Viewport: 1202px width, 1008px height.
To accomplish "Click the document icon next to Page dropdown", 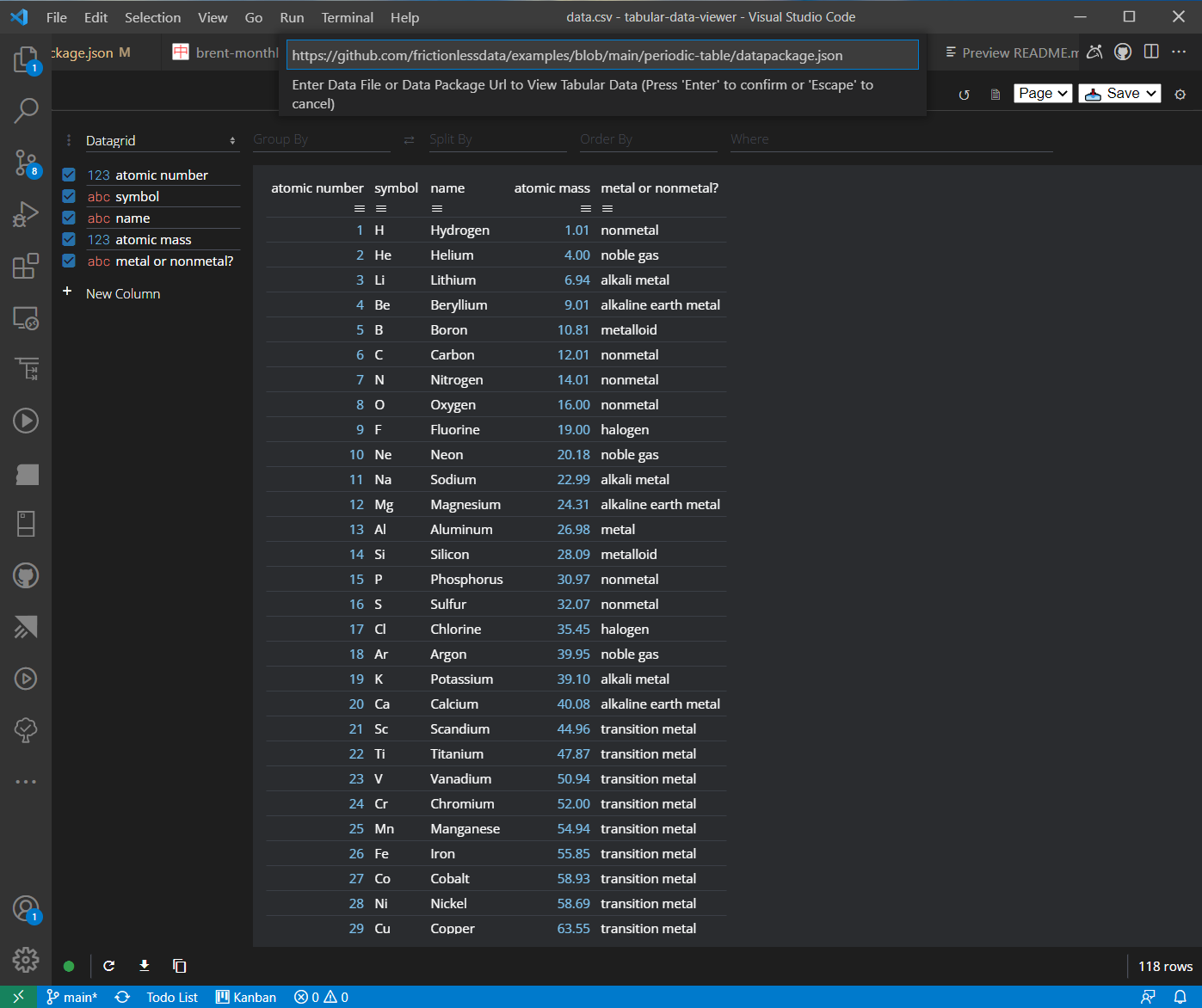I will (x=996, y=95).
